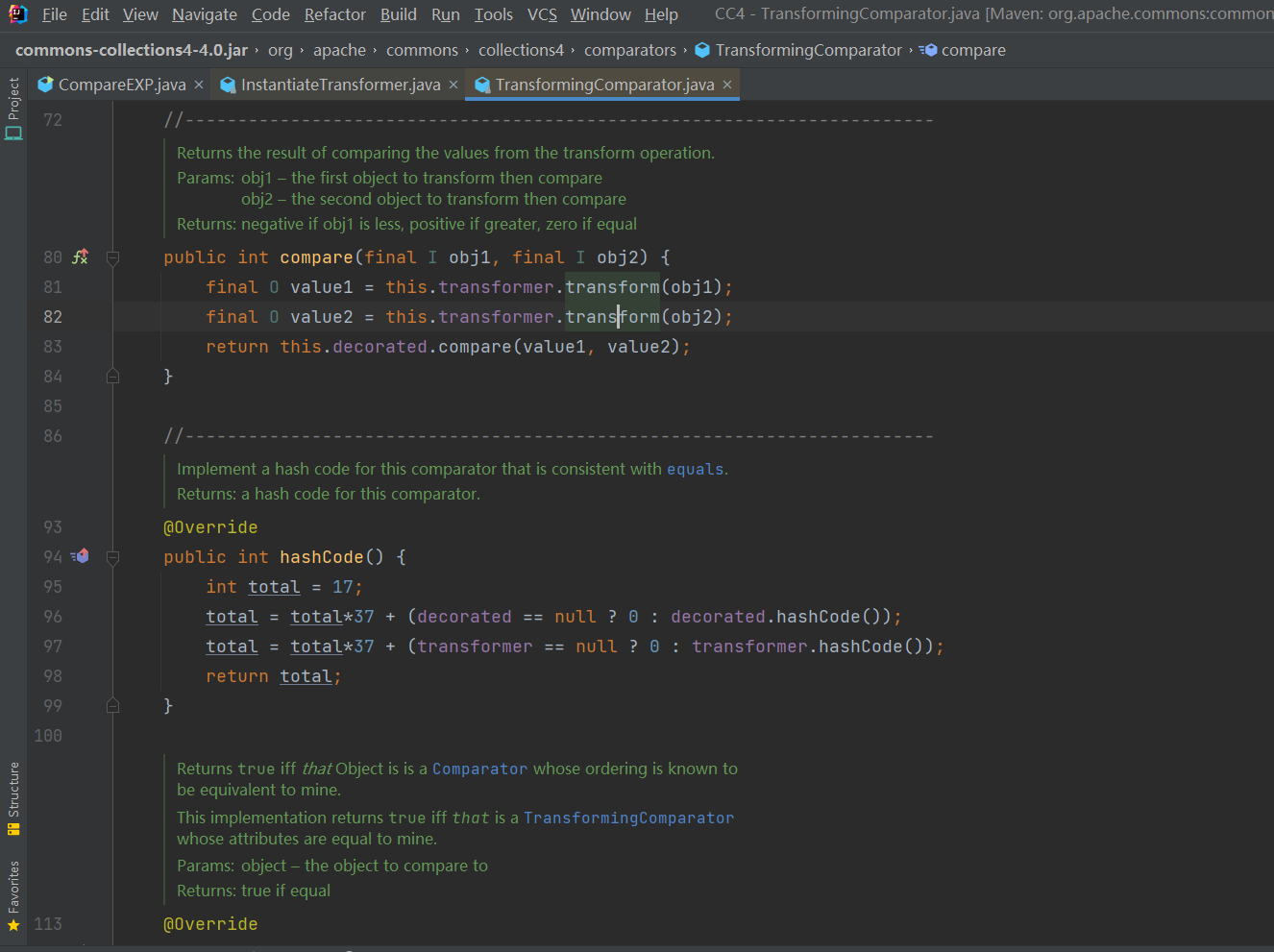Image resolution: width=1274 pixels, height=952 pixels.
Task: Open the collections4 breadcrumb dropdown
Action: coord(521,49)
